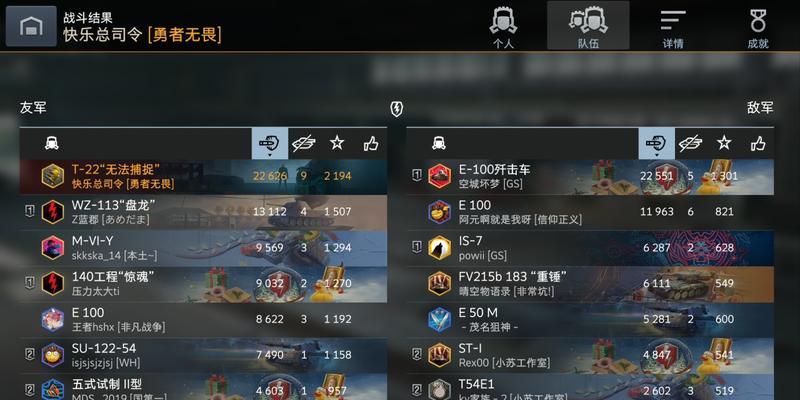Image resolution: width=800 pixels, height=400 pixels.
Task: Open the 个人 personal results tab
Action: click(503, 26)
